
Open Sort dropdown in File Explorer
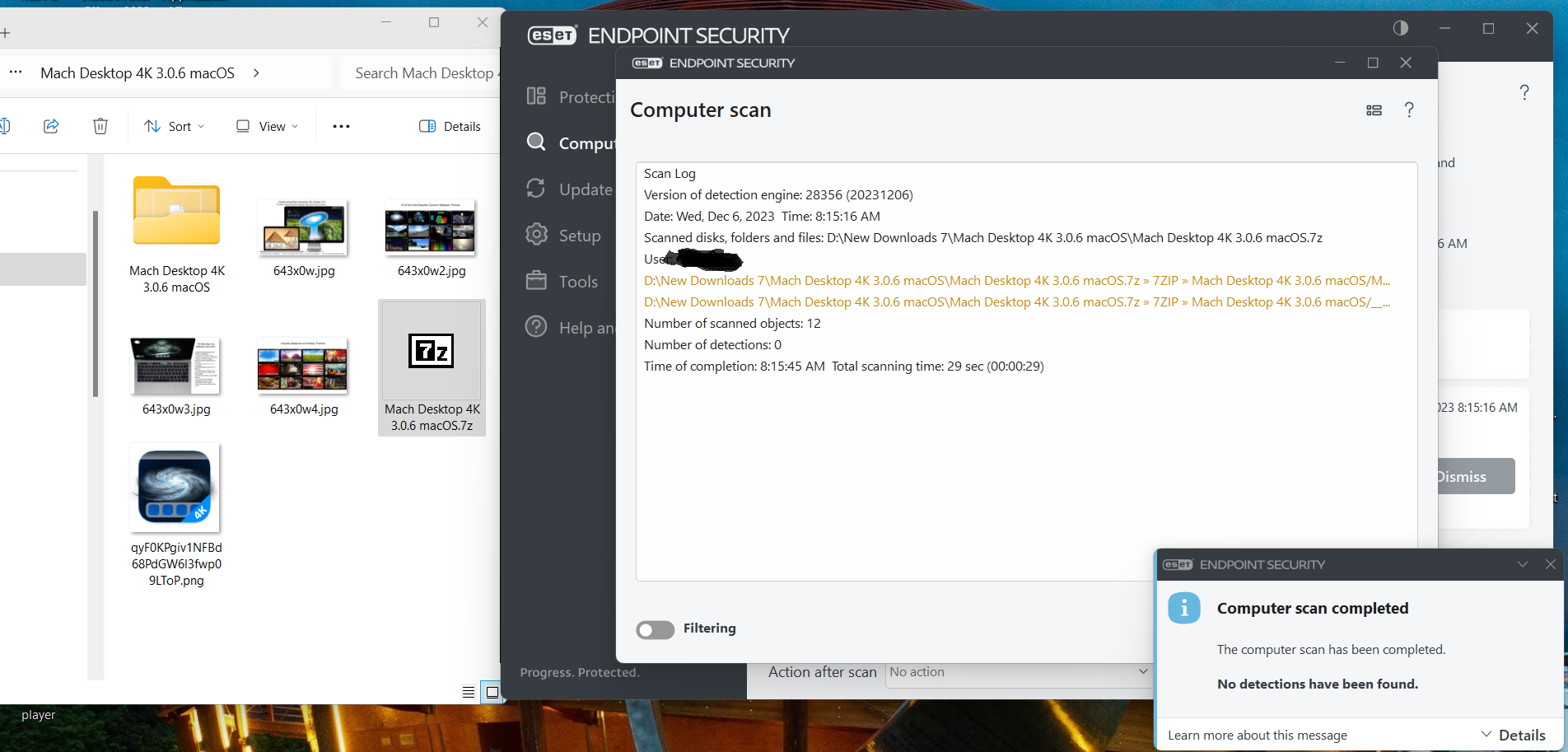[x=174, y=126]
